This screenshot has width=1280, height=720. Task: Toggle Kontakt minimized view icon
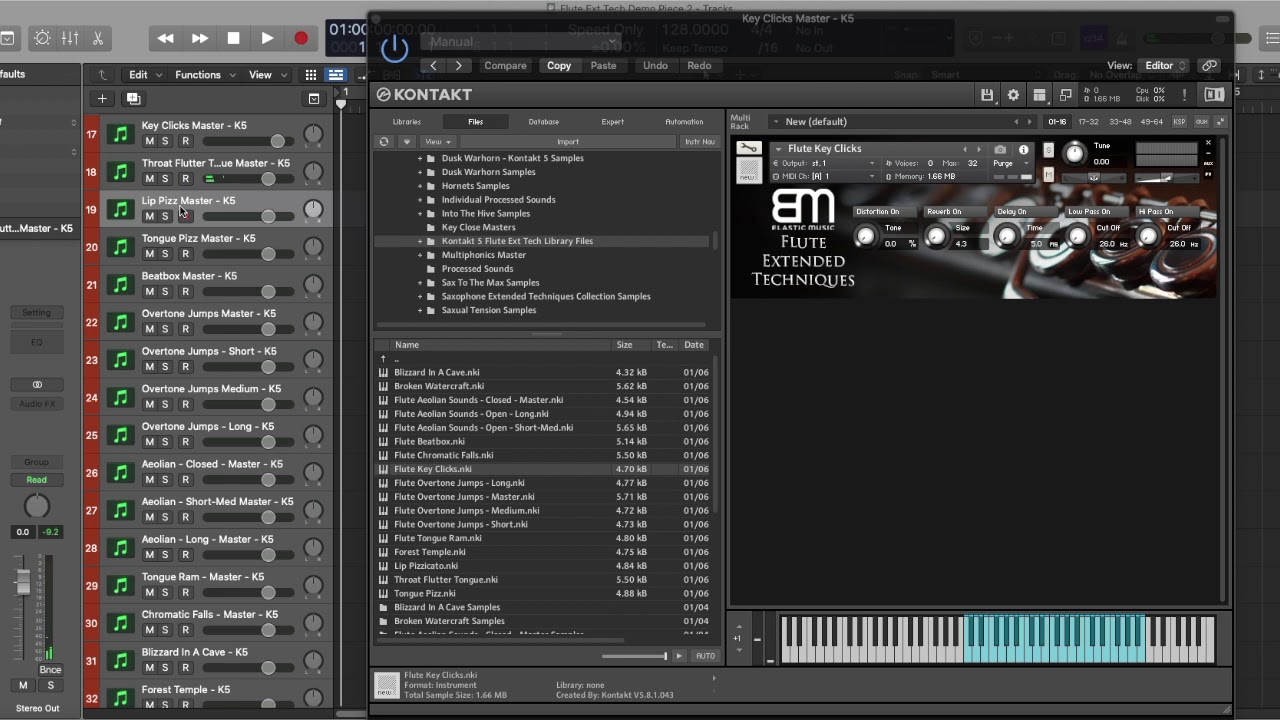click(x=1065, y=95)
